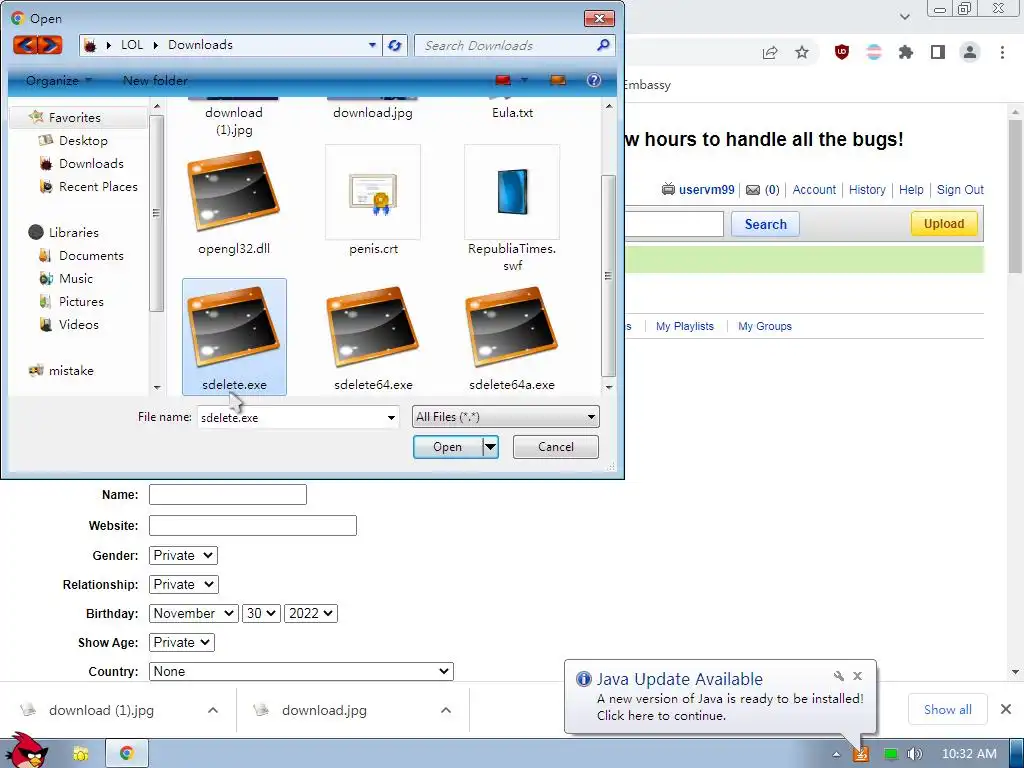The height and width of the screenshot is (768, 1024).
Task: Select the sdelete.exe file icon
Action: (234, 327)
